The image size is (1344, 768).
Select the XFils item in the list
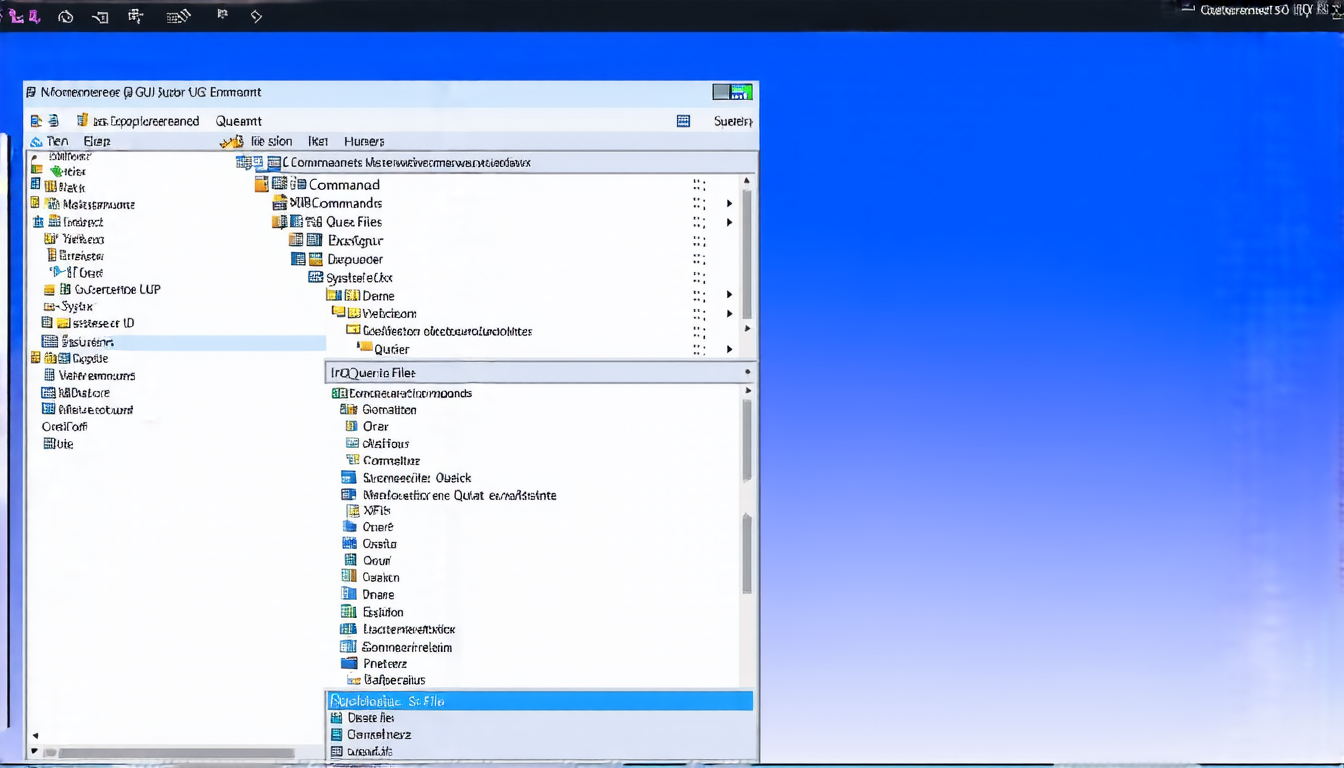(376, 510)
